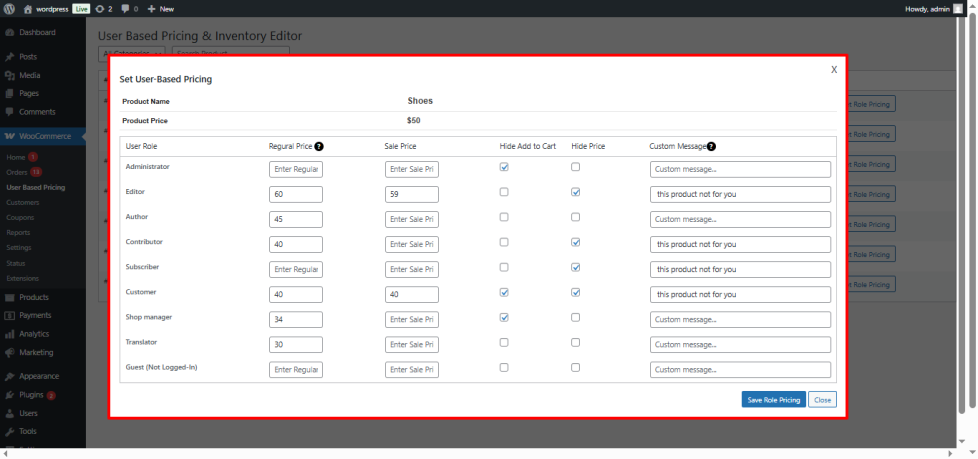This screenshot has width=978, height=459.
Task: Click the page's vertical scrollbar
Action: point(969,200)
